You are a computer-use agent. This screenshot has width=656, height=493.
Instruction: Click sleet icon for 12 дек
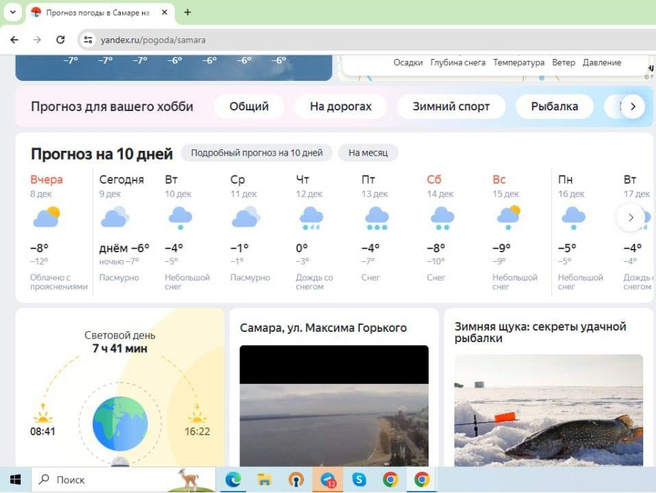pyautogui.click(x=311, y=218)
